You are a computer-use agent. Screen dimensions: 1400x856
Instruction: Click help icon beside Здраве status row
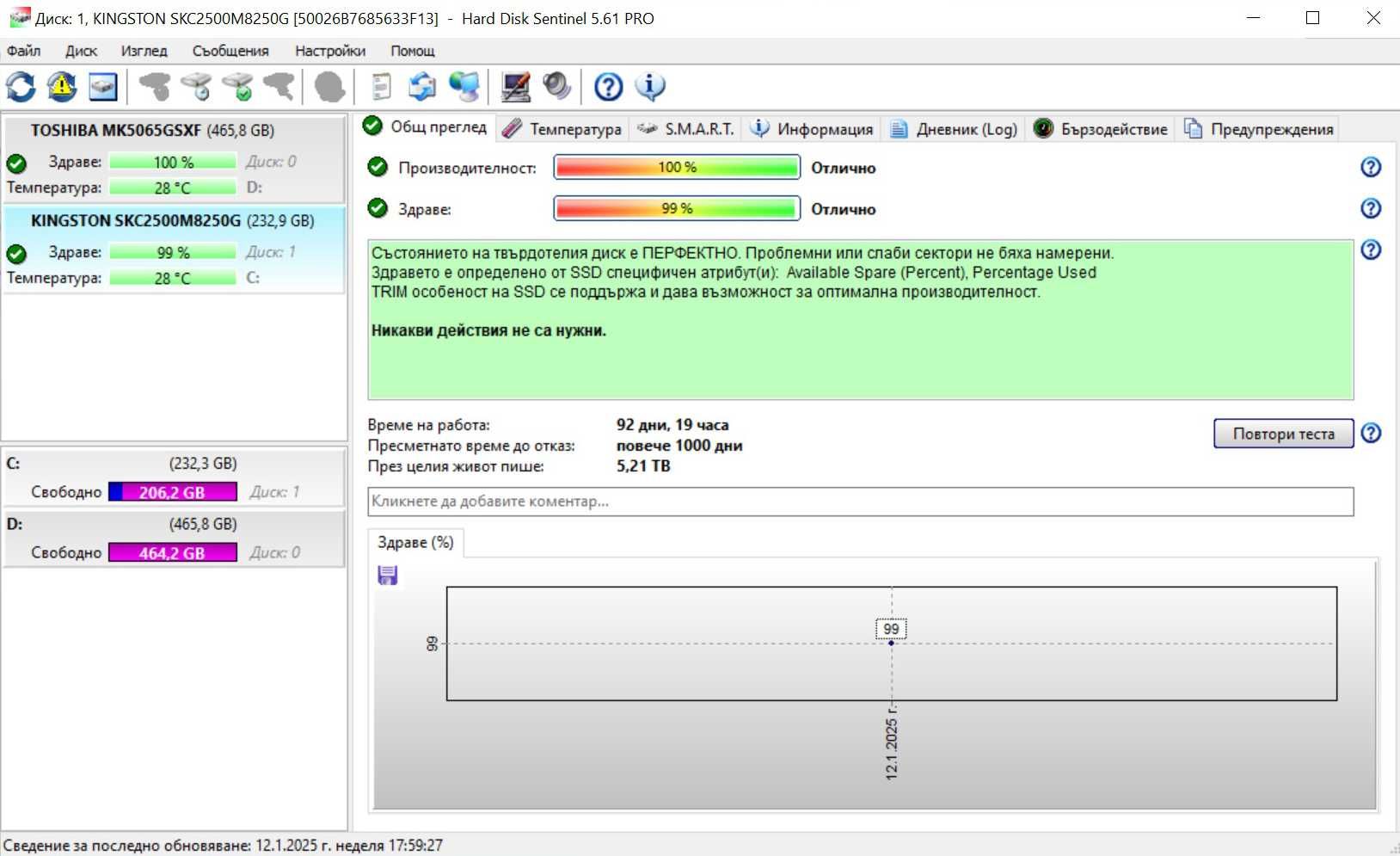pos(1371,208)
